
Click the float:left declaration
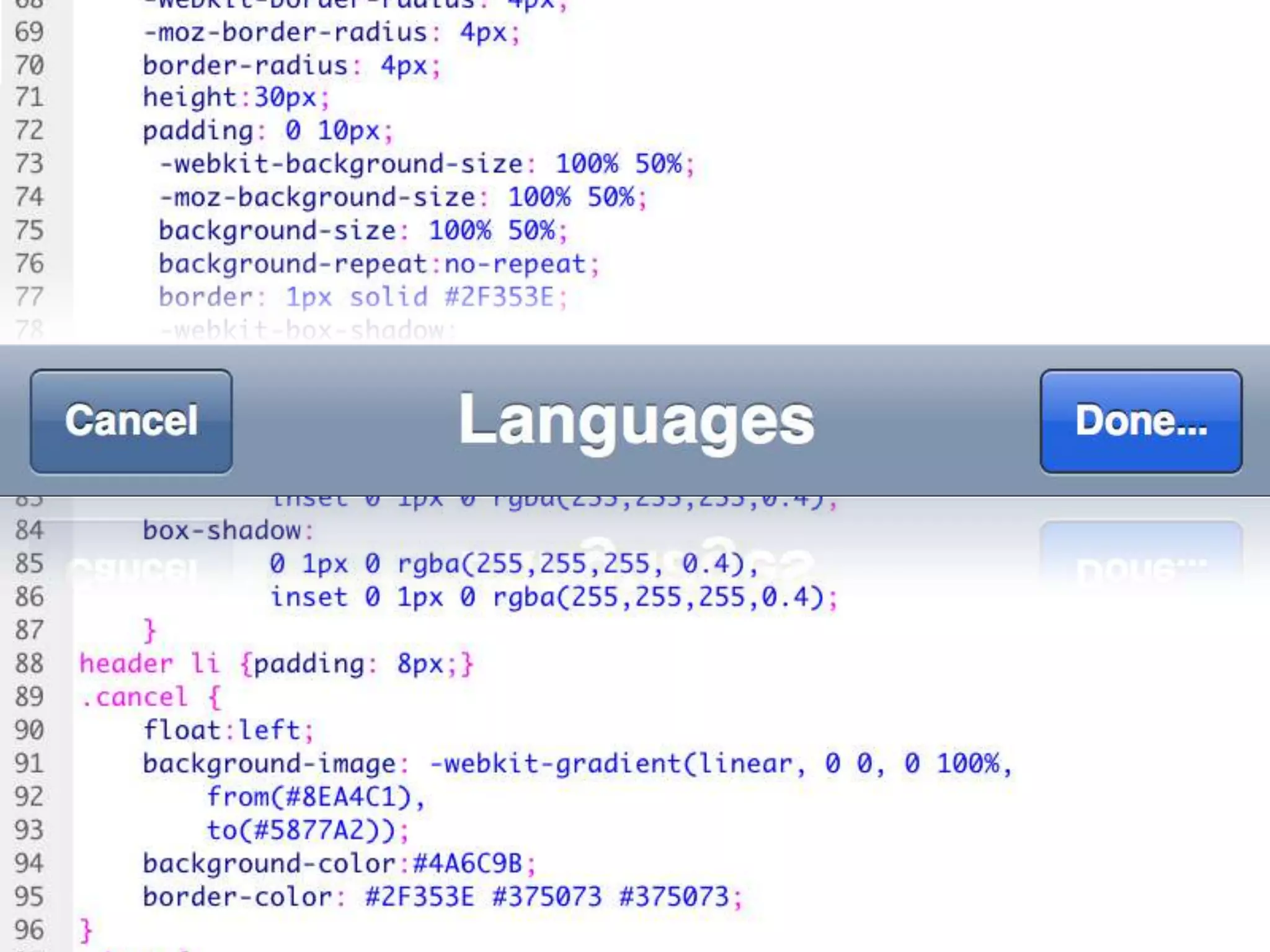(228, 731)
